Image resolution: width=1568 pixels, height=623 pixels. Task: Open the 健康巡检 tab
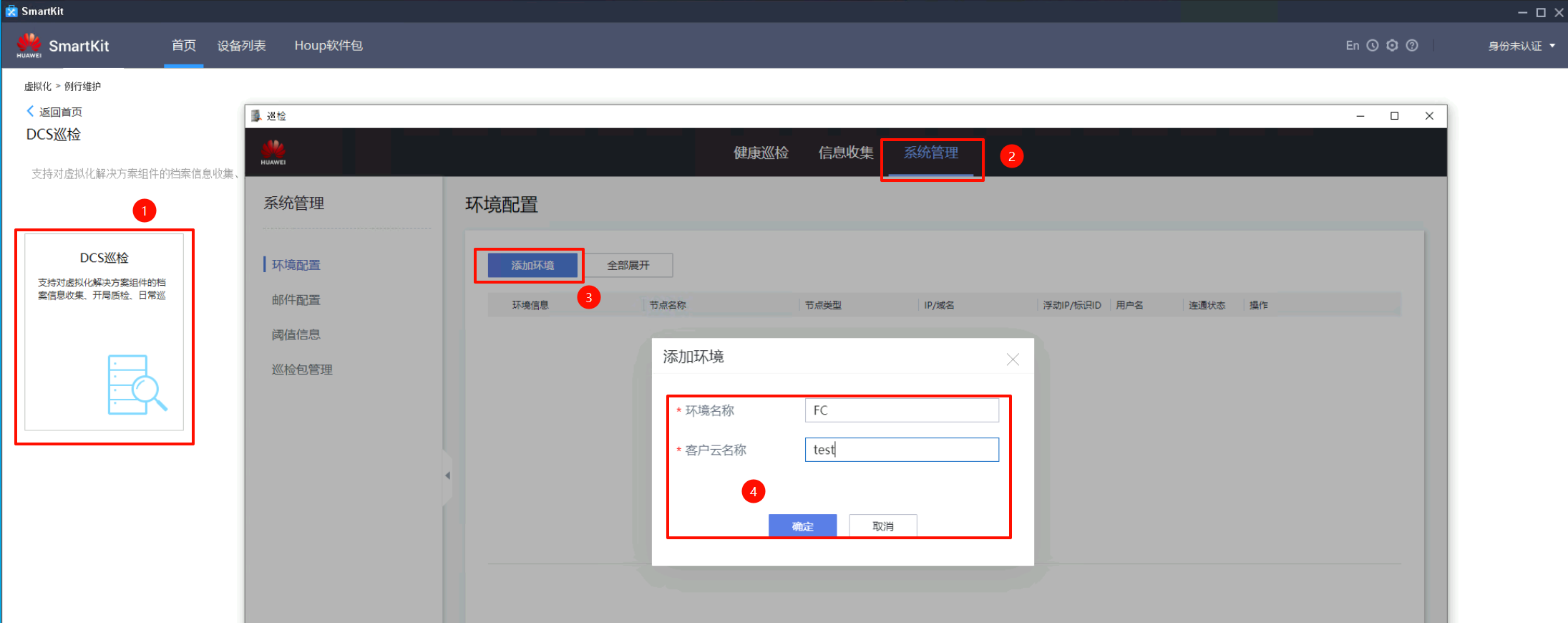pos(761,153)
